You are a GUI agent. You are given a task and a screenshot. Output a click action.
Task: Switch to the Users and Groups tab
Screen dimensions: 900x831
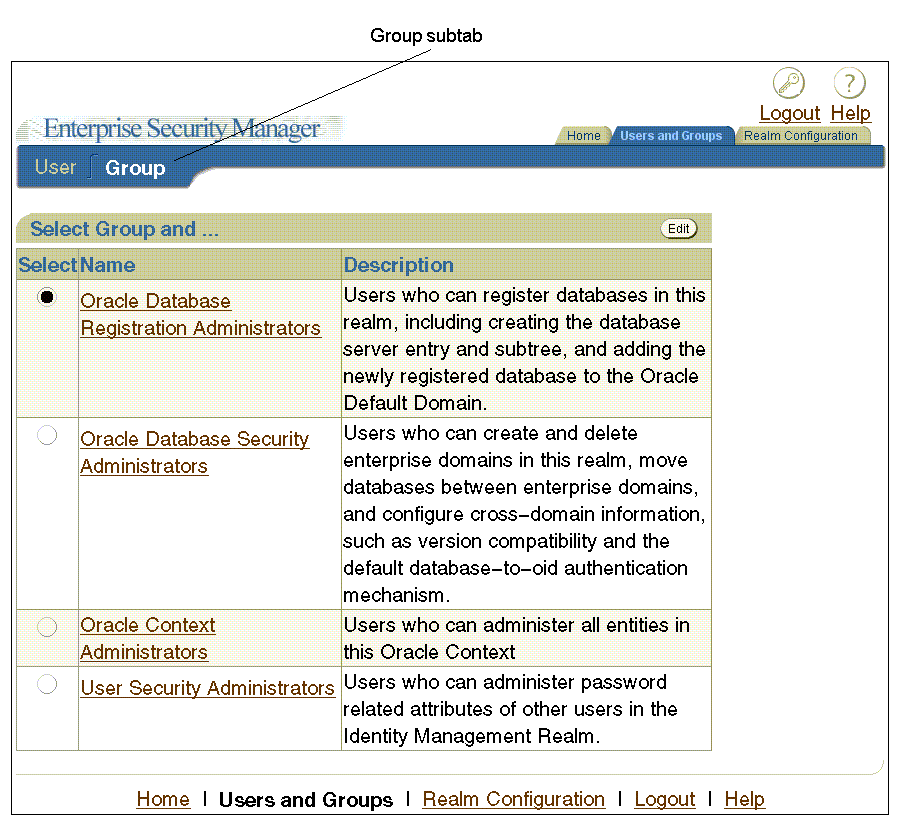coord(672,135)
